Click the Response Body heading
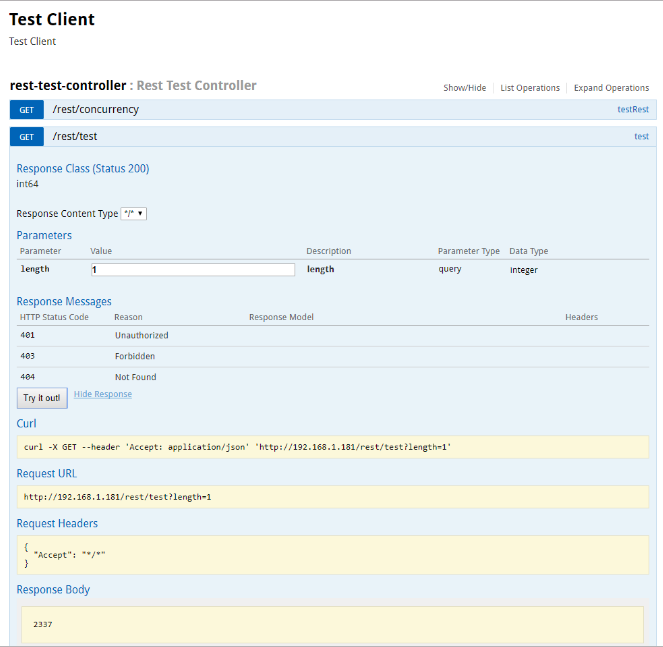Viewport: 663px width, 647px height. tap(53, 589)
